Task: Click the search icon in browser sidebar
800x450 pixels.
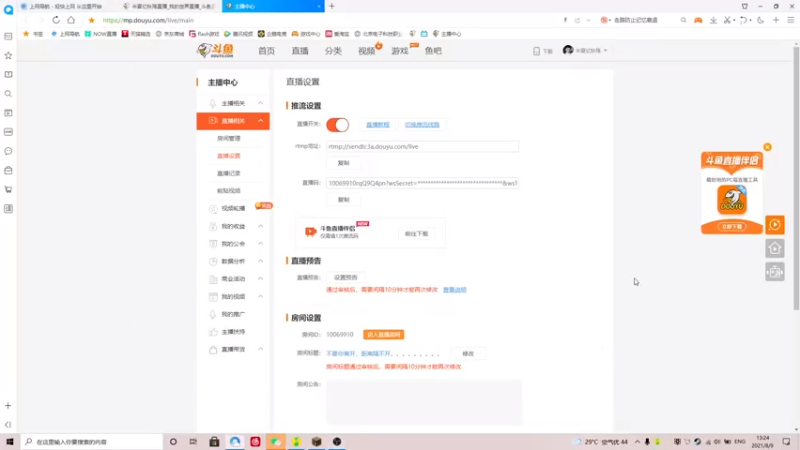Action: pyautogui.click(x=8, y=94)
